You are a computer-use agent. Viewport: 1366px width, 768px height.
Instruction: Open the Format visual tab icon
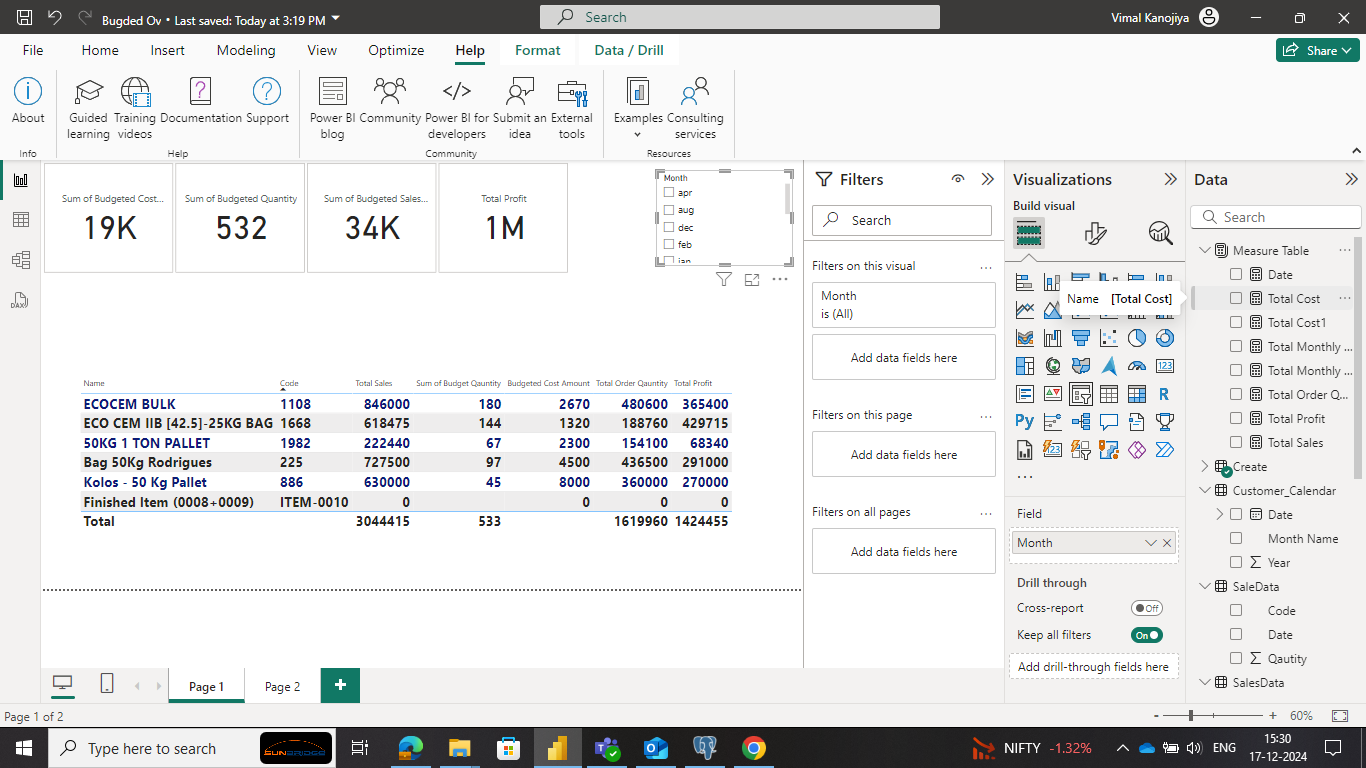click(1095, 234)
